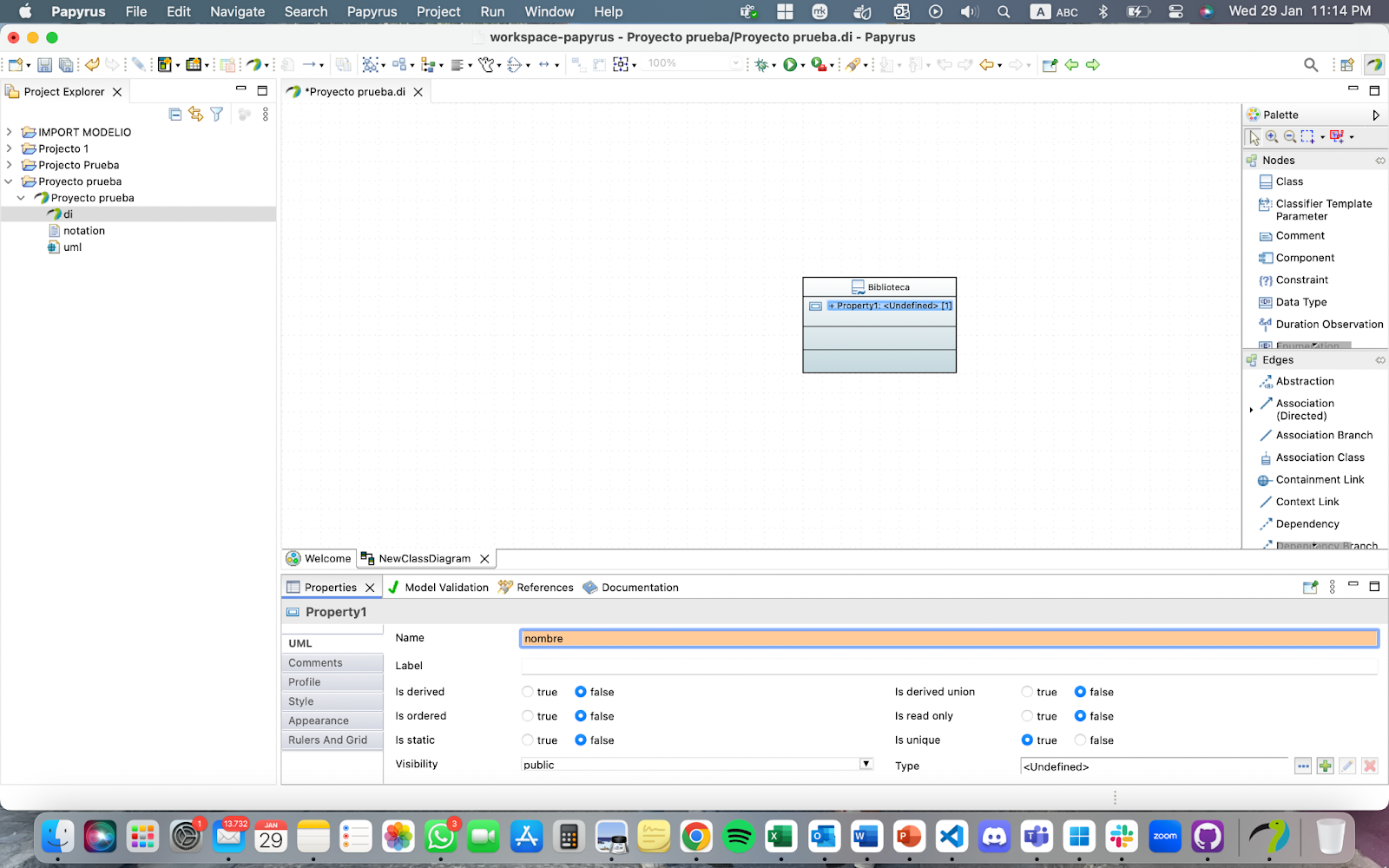
Task: Set Is static to true
Action: pos(528,740)
